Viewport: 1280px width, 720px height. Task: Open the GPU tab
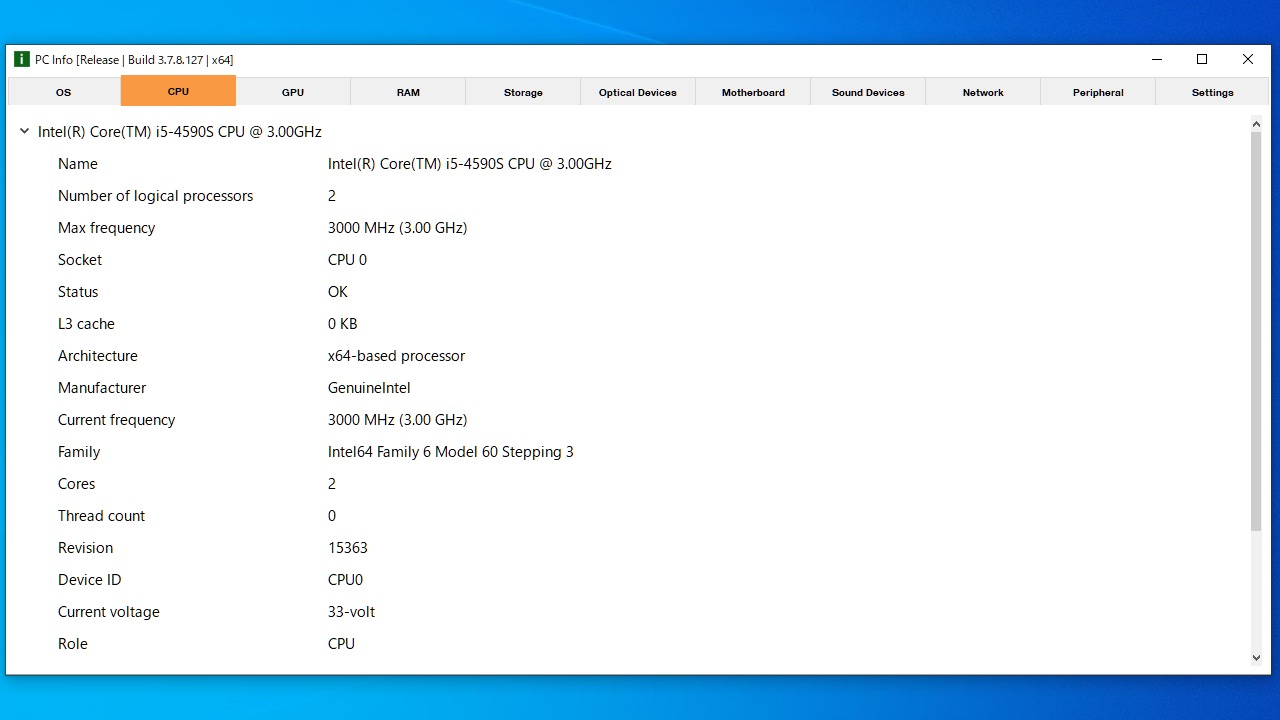(x=293, y=92)
